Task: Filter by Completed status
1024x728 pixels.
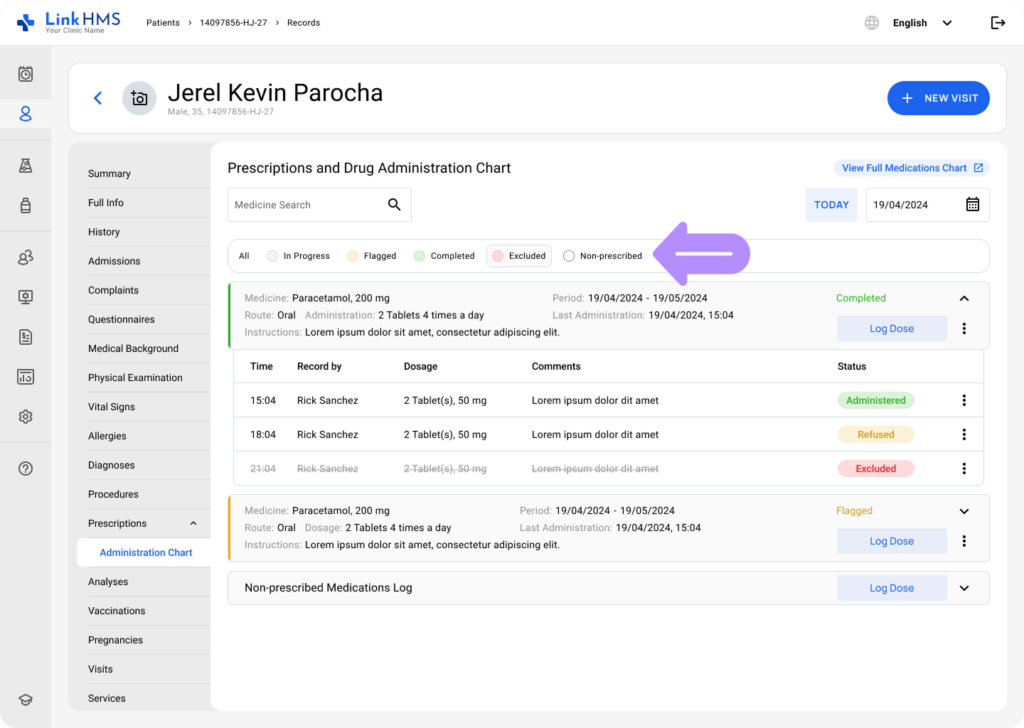Action: coord(444,256)
